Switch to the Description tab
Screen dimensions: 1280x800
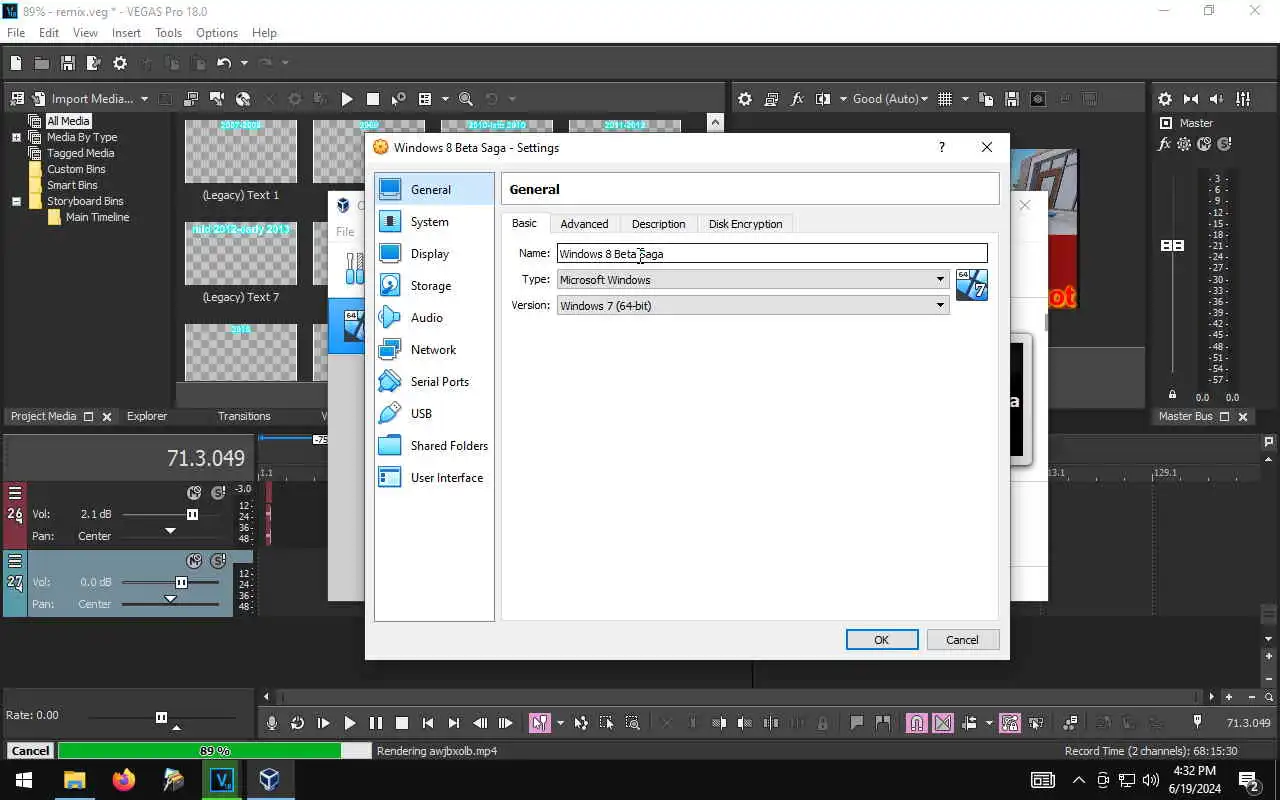(x=658, y=224)
